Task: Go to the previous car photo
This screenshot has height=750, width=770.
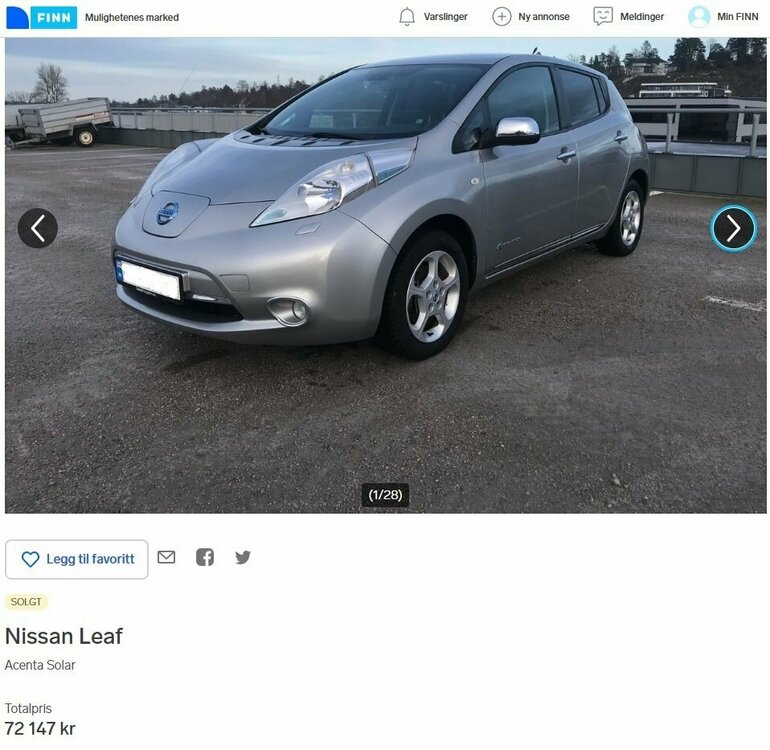Action: coord(38,228)
